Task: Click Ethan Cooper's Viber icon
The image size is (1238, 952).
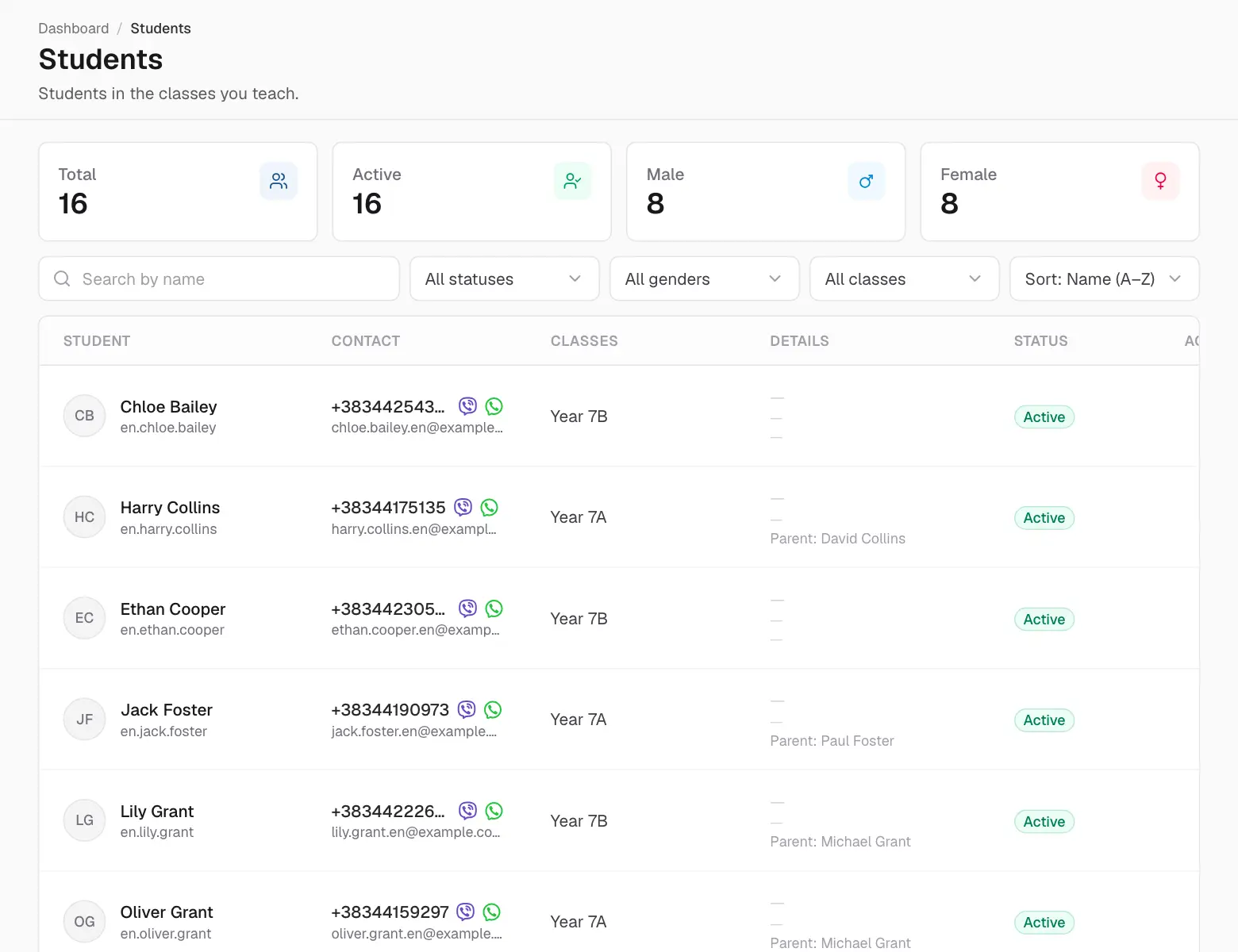Action: tap(468, 608)
